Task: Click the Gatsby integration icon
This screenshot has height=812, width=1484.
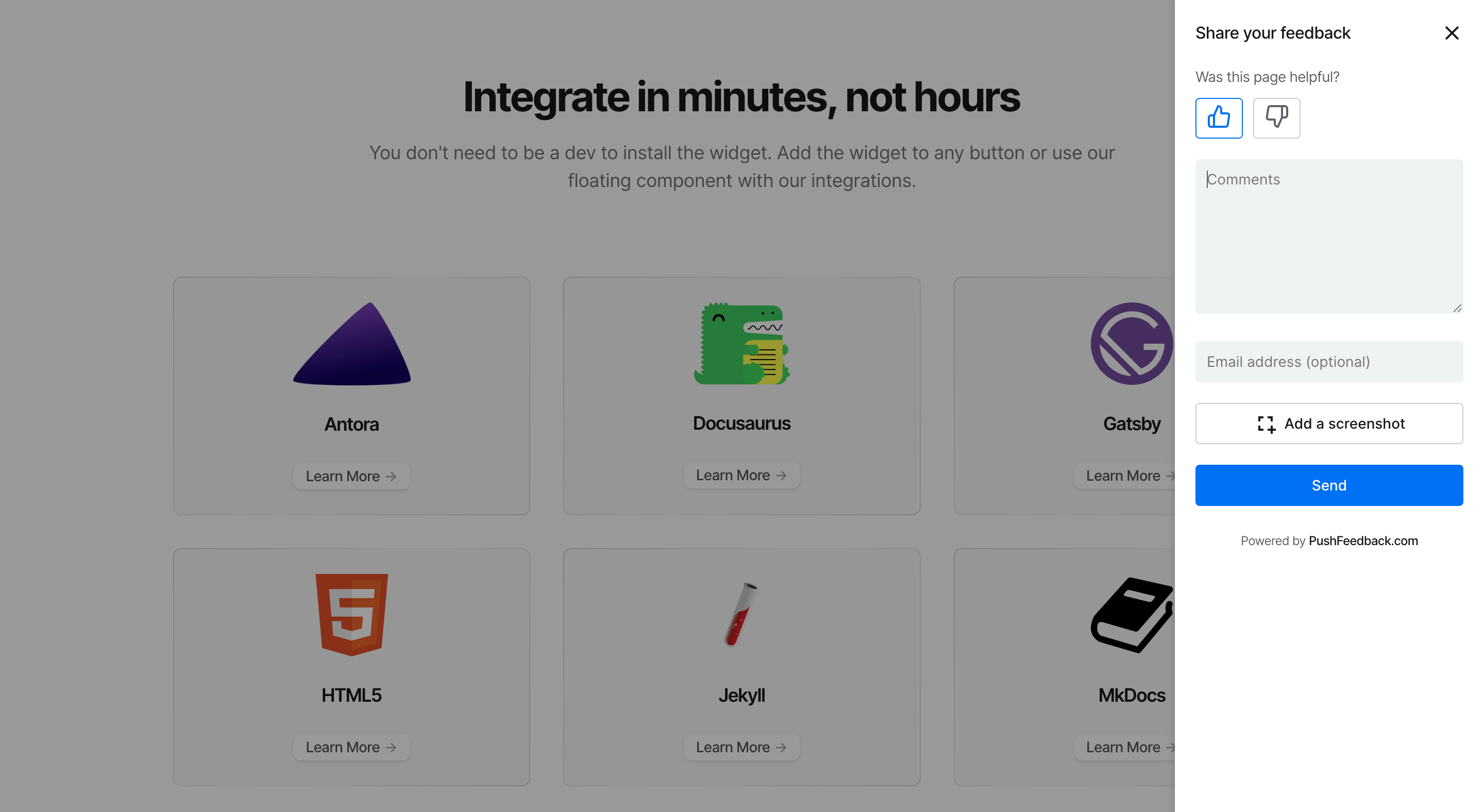Action: pyautogui.click(x=1131, y=343)
